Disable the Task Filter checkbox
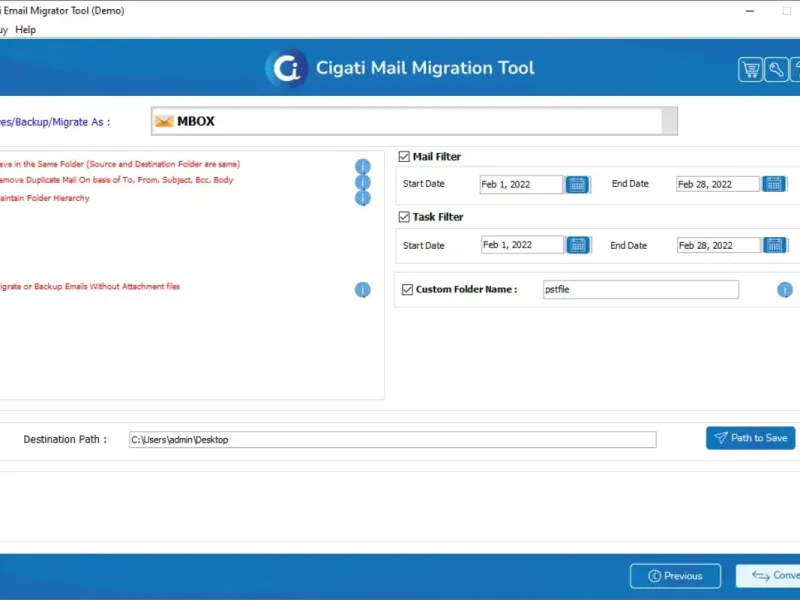 click(x=404, y=217)
